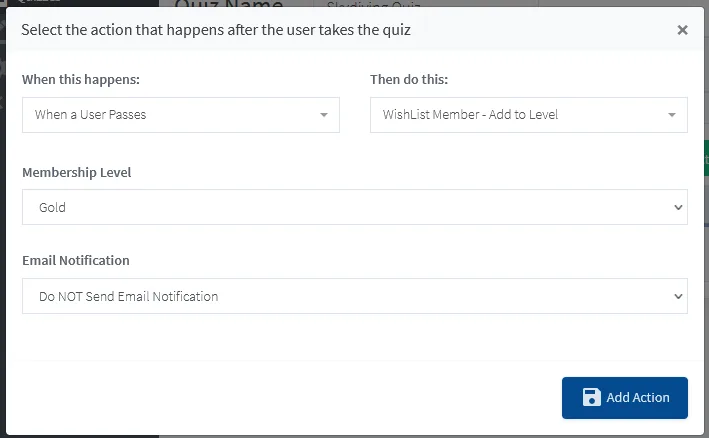Click the empty footer left of Add Action

(280, 397)
